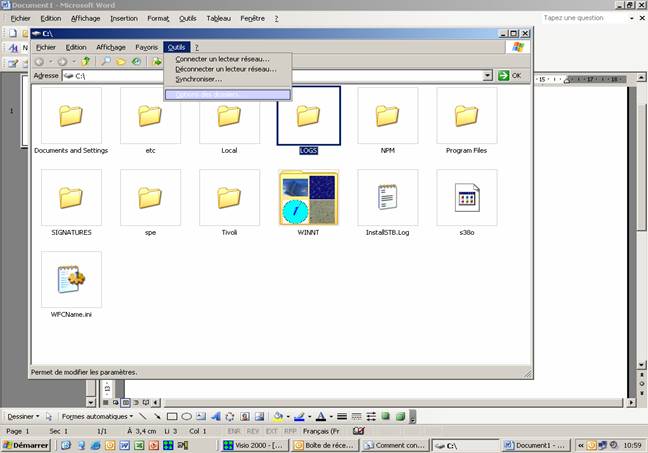648x453 pixels.
Task: Launch Excel from the Quick Launch bar
Action: [x=139, y=445]
